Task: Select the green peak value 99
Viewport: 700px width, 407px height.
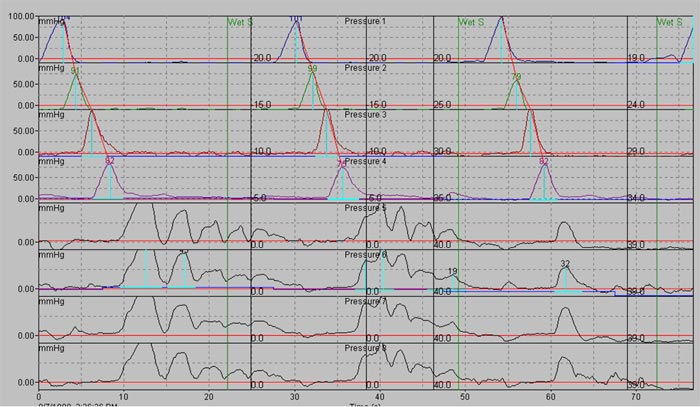Action: pyautogui.click(x=313, y=69)
